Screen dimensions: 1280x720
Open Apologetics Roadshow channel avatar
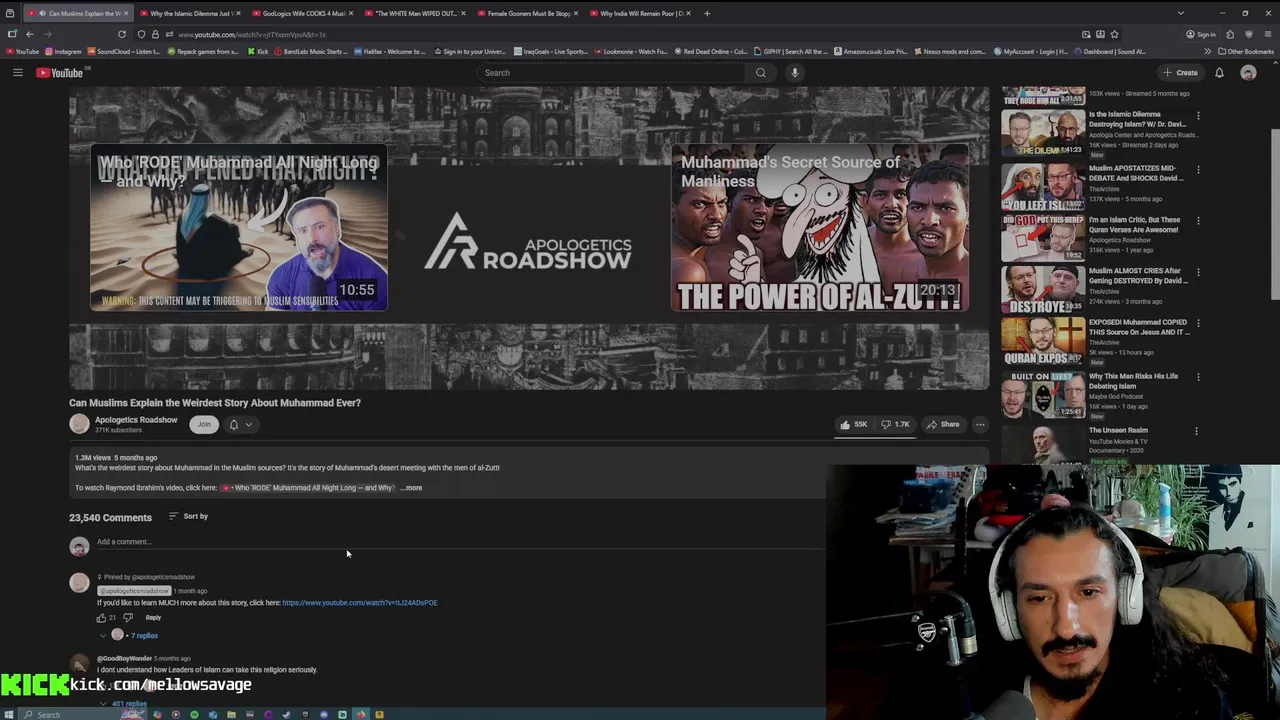point(79,424)
